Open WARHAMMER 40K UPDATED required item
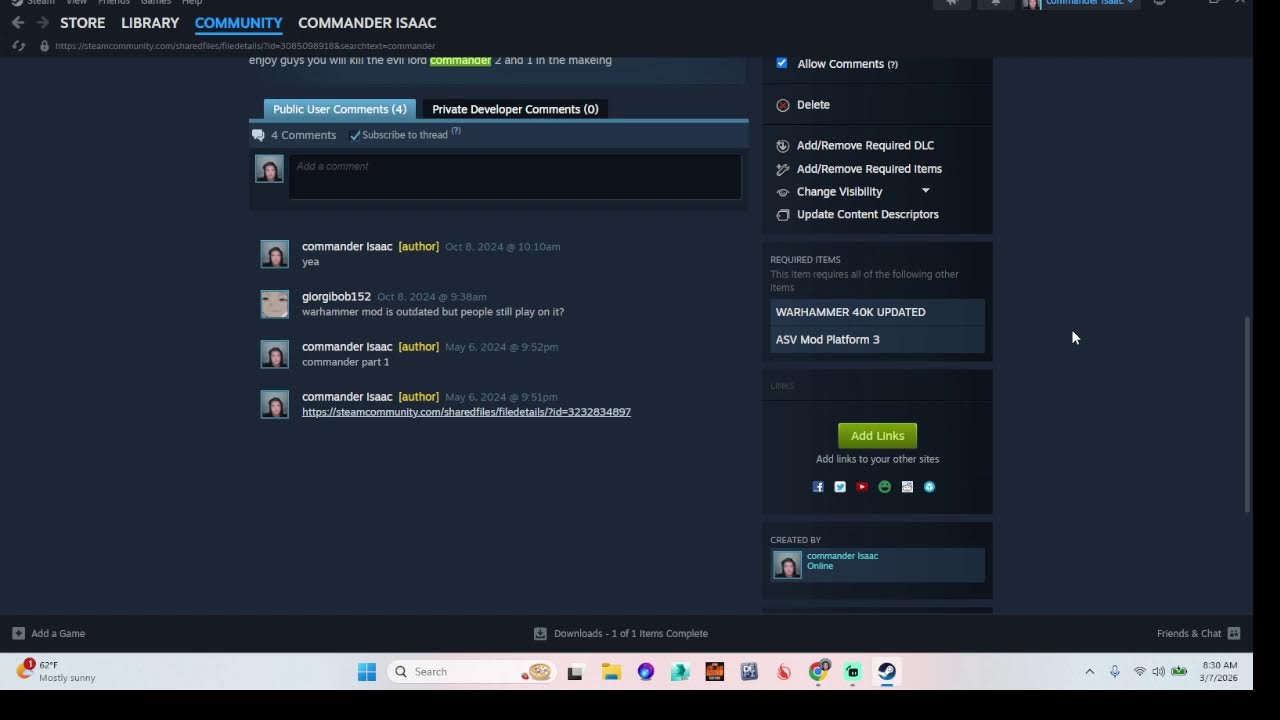1280x720 pixels. (x=877, y=312)
